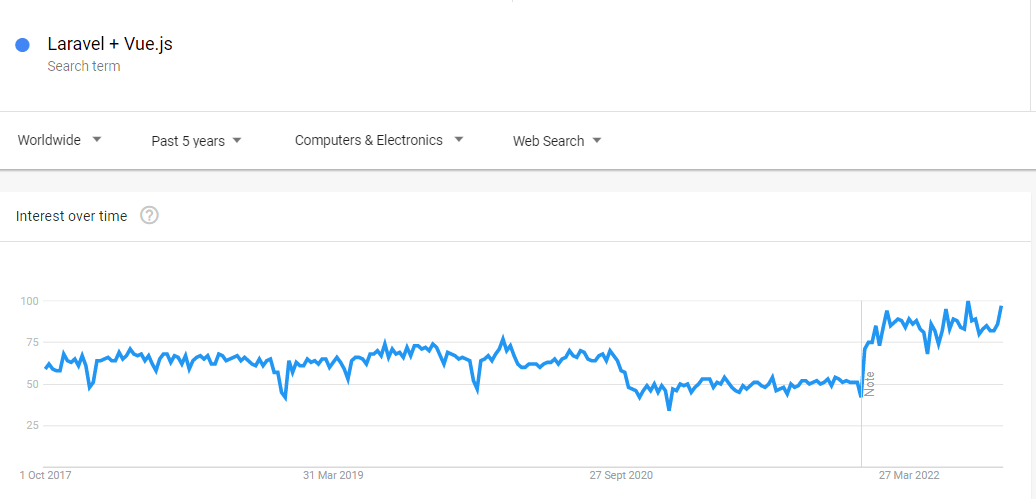The height and width of the screenshot is (499, 1036).
Task: Click the Note marker on the chart
Action: click(x=869, y=383)
